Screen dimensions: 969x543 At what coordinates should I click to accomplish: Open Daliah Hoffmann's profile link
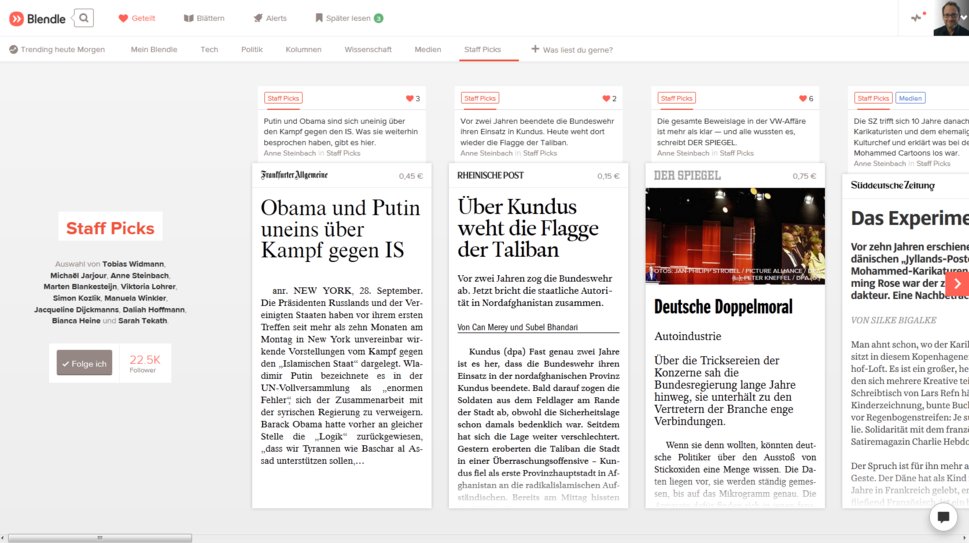pyautogui.click(x=153, y=309)
